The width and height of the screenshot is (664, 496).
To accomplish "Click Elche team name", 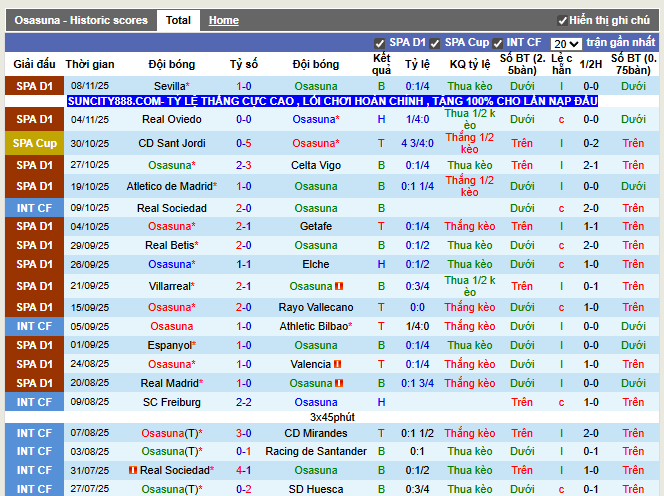I will [x=316, y=264].
